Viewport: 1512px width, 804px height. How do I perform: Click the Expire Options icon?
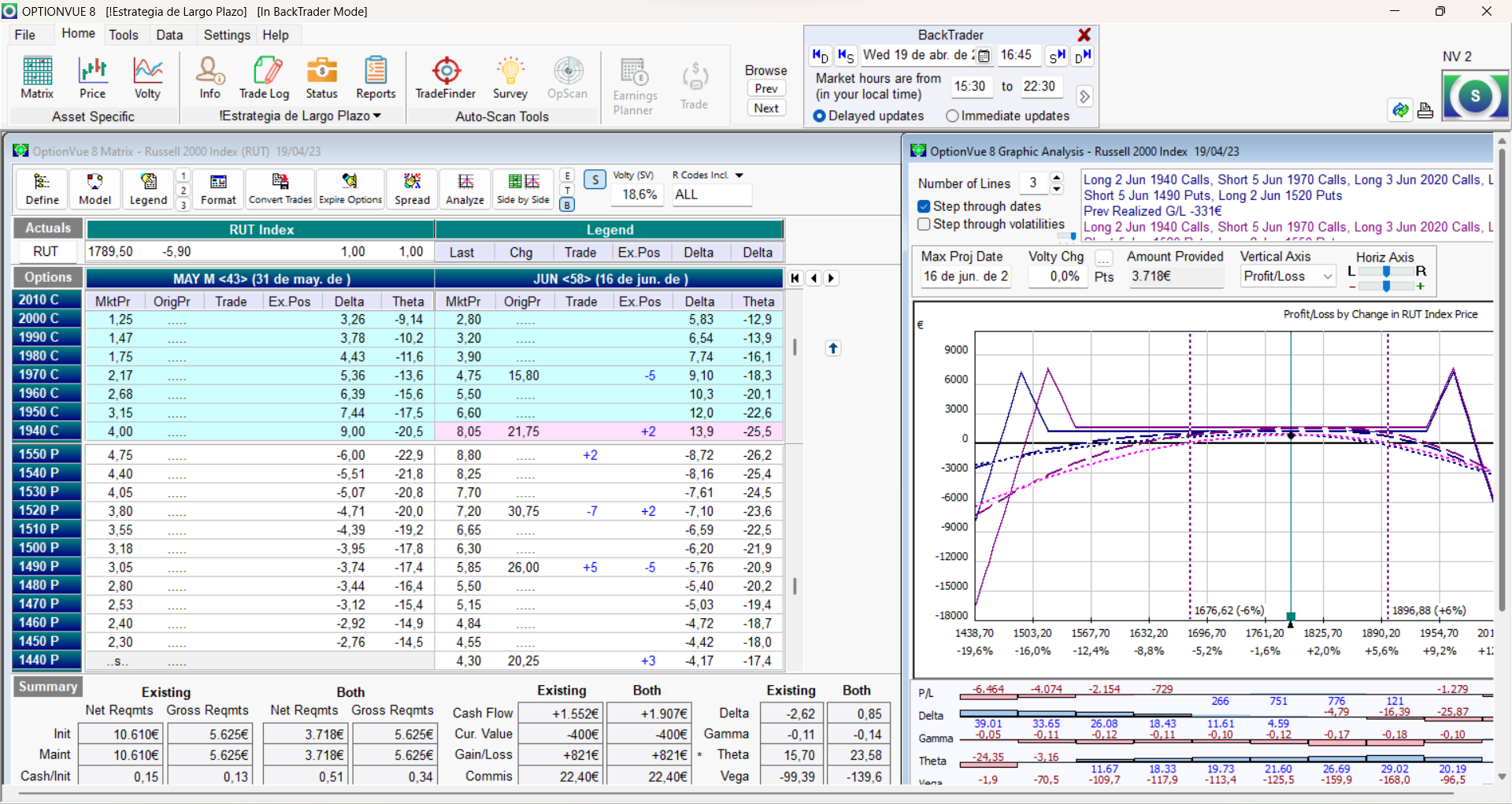click(x=350, y=189)
